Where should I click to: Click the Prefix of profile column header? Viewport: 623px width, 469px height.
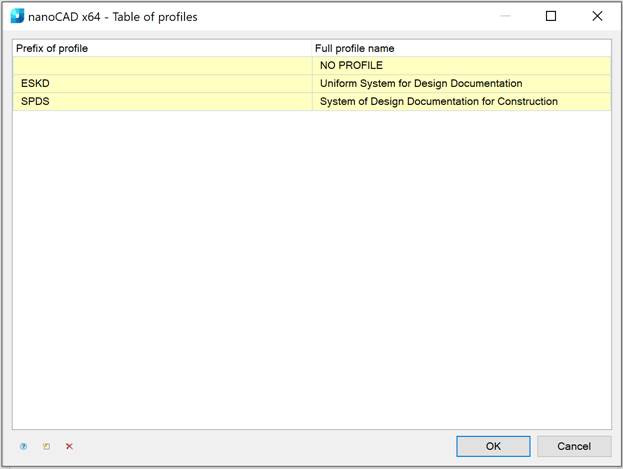pyautogui.click(x=163, y=48)
